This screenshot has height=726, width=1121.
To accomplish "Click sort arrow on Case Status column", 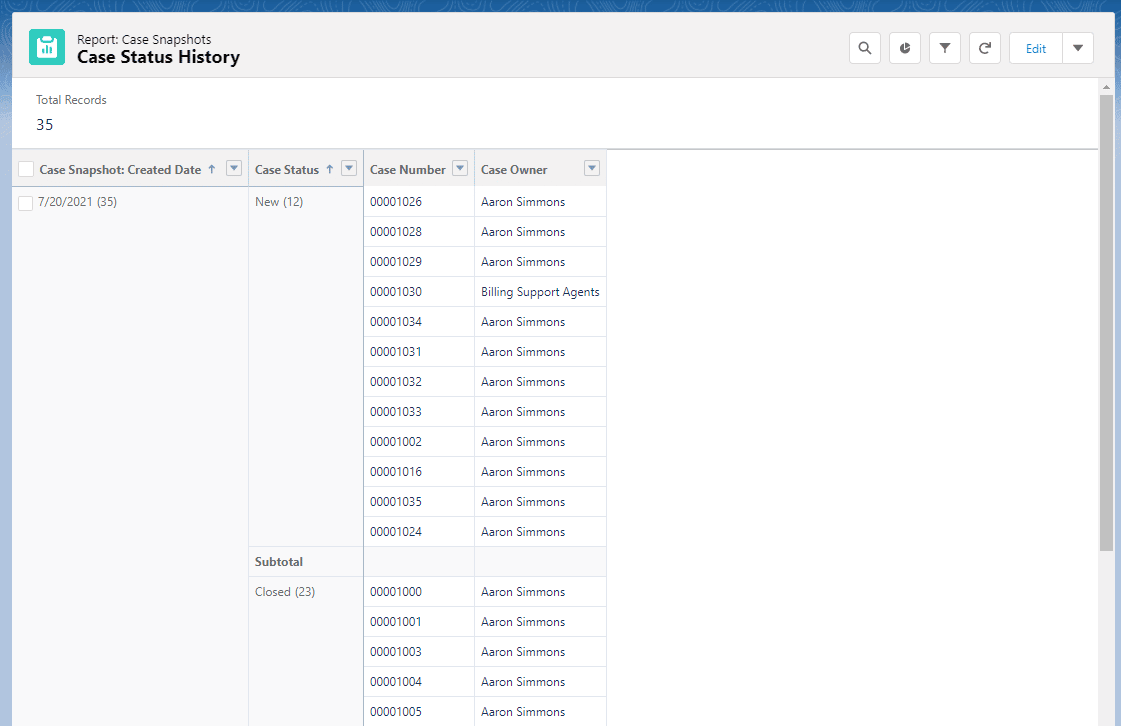I will [x=330, y=169].
